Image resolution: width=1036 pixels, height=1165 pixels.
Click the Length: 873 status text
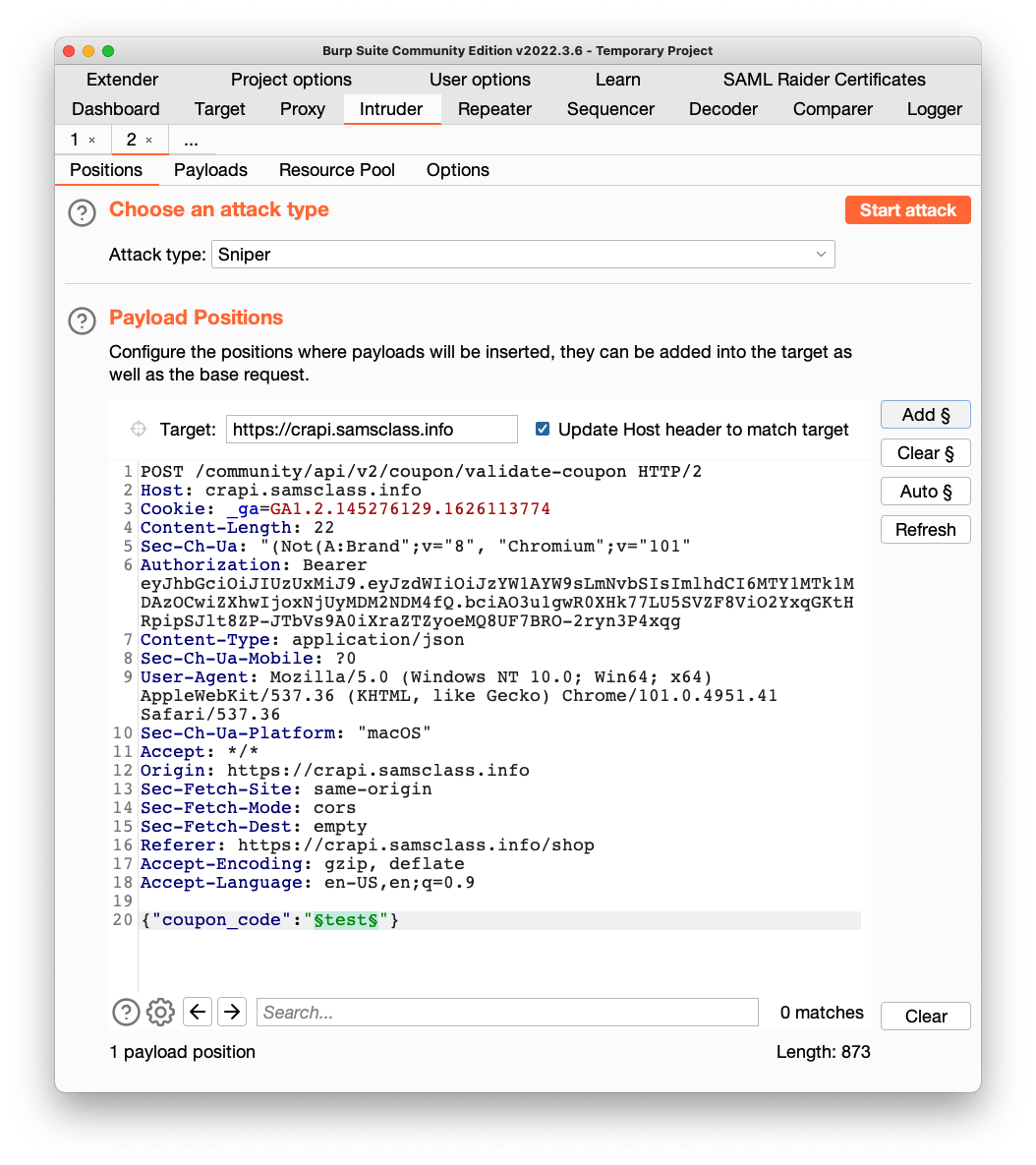tap(823, 1052)
